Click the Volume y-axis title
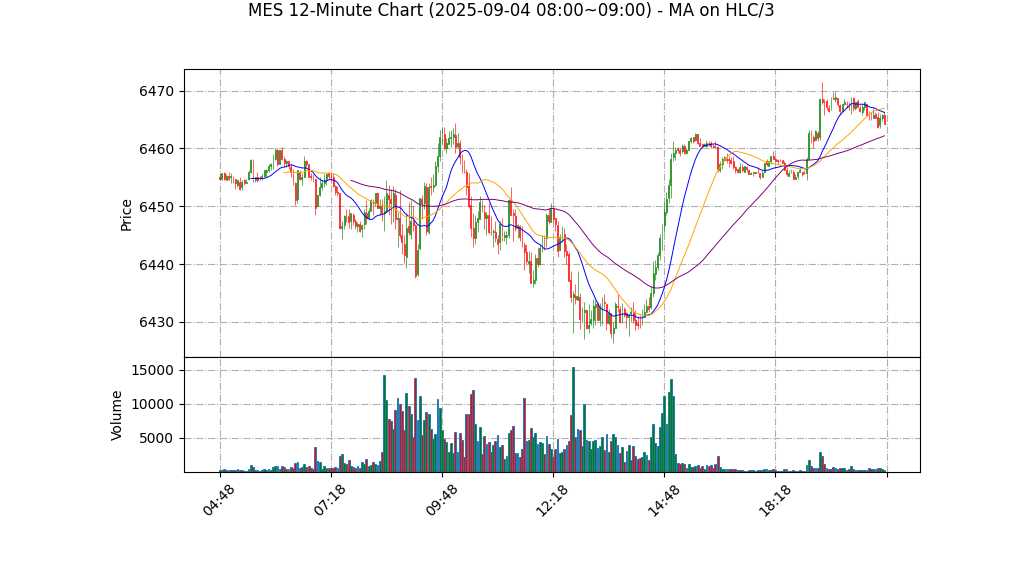The height and width of the screenshot is (575, 1022). [117, 415]
